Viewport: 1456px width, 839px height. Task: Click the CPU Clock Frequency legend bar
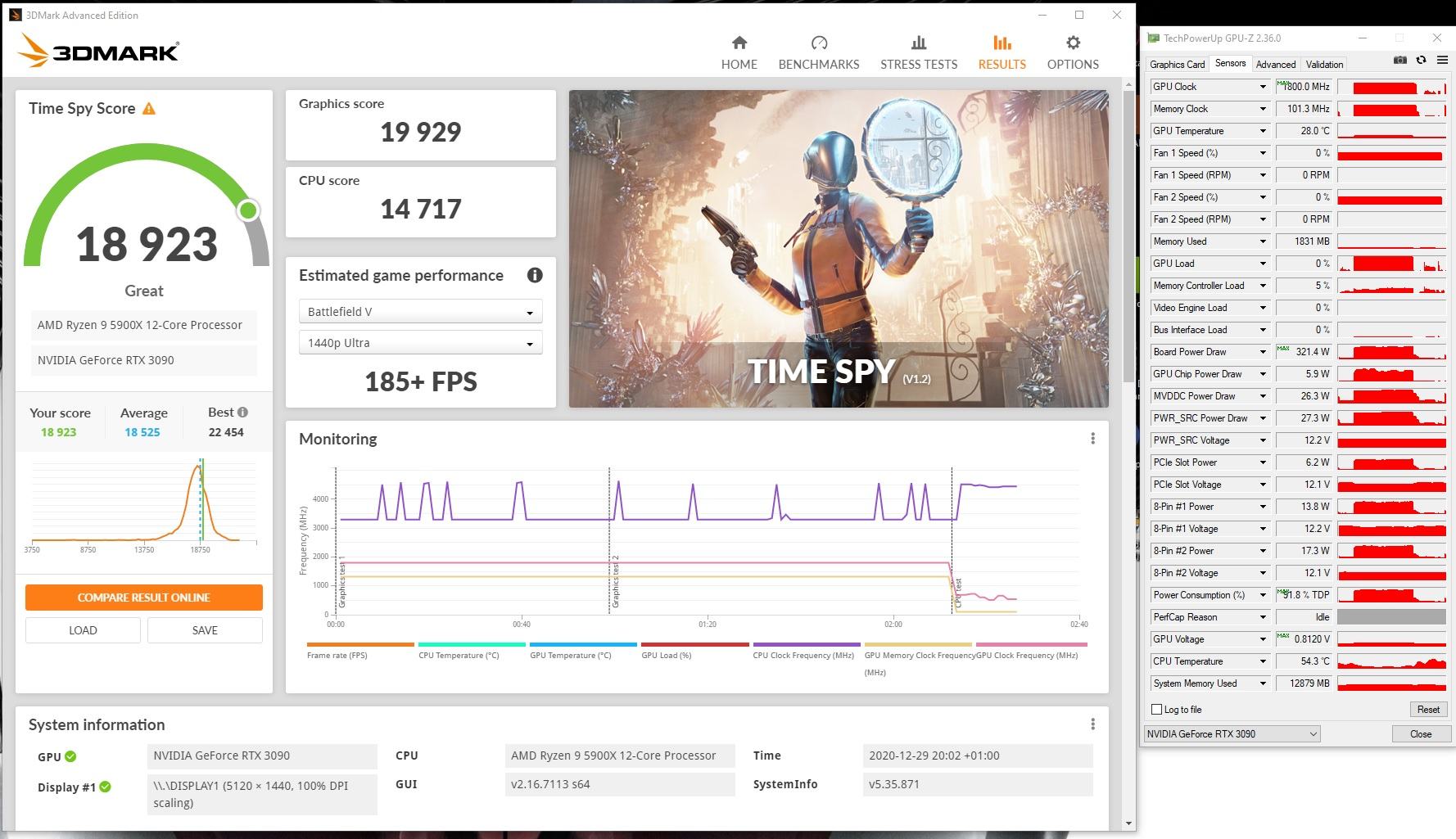[x=807, y=645]
